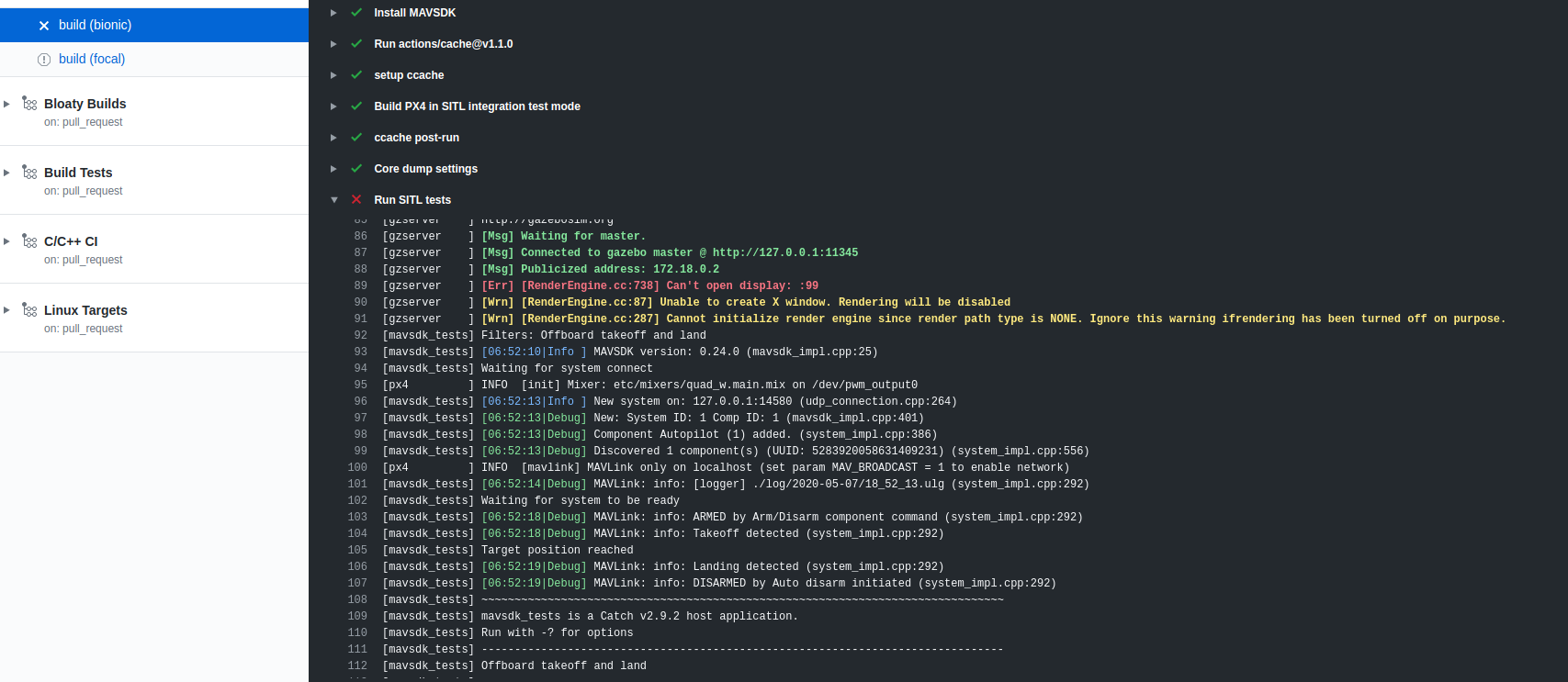Expand the Install MAVSDK step
This screenshot has height=682, width=1568.
pyautogui.click(x=333, y=13)
